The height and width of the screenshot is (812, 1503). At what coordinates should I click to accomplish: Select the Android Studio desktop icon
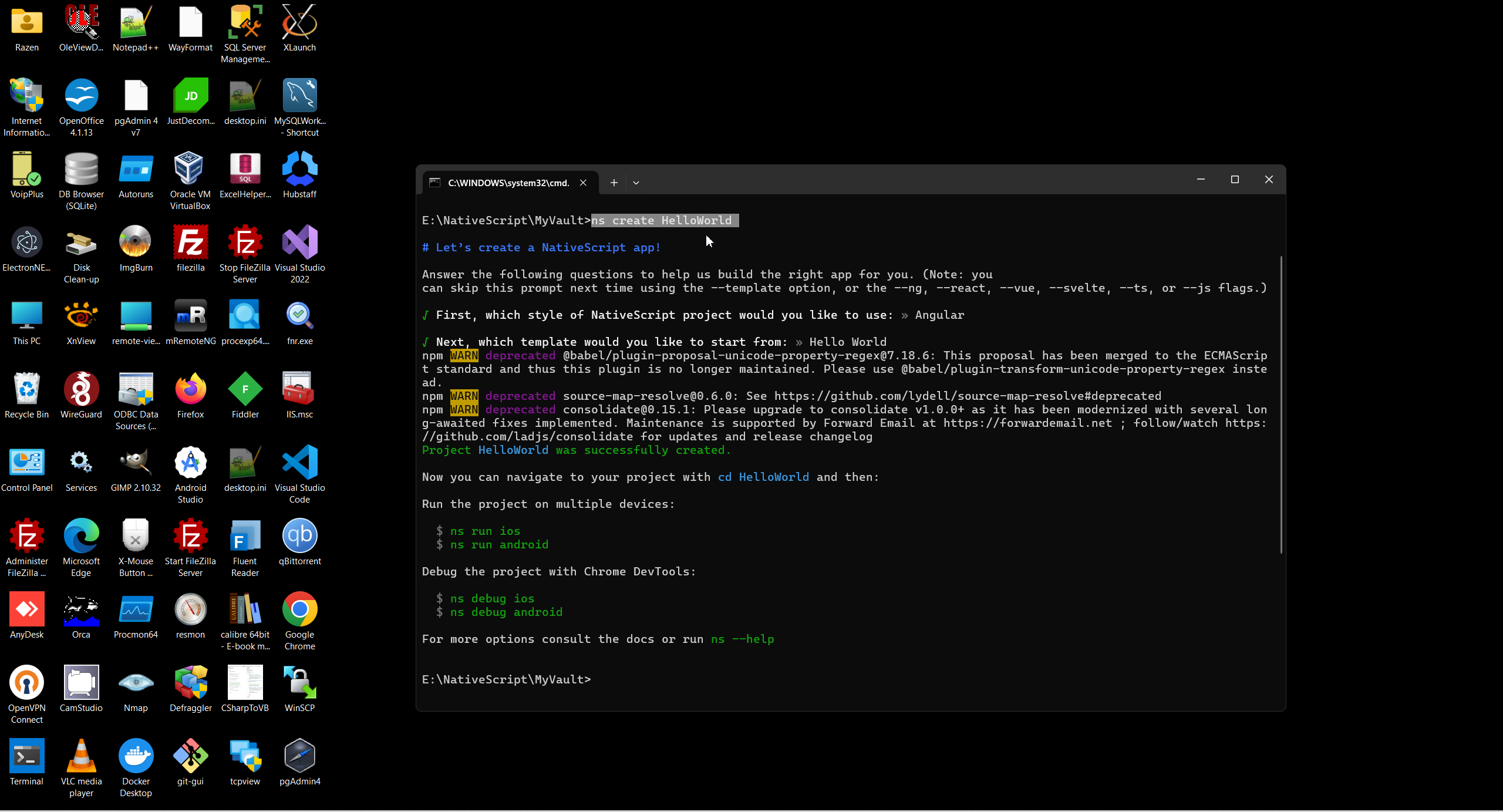tap(190, 463)
